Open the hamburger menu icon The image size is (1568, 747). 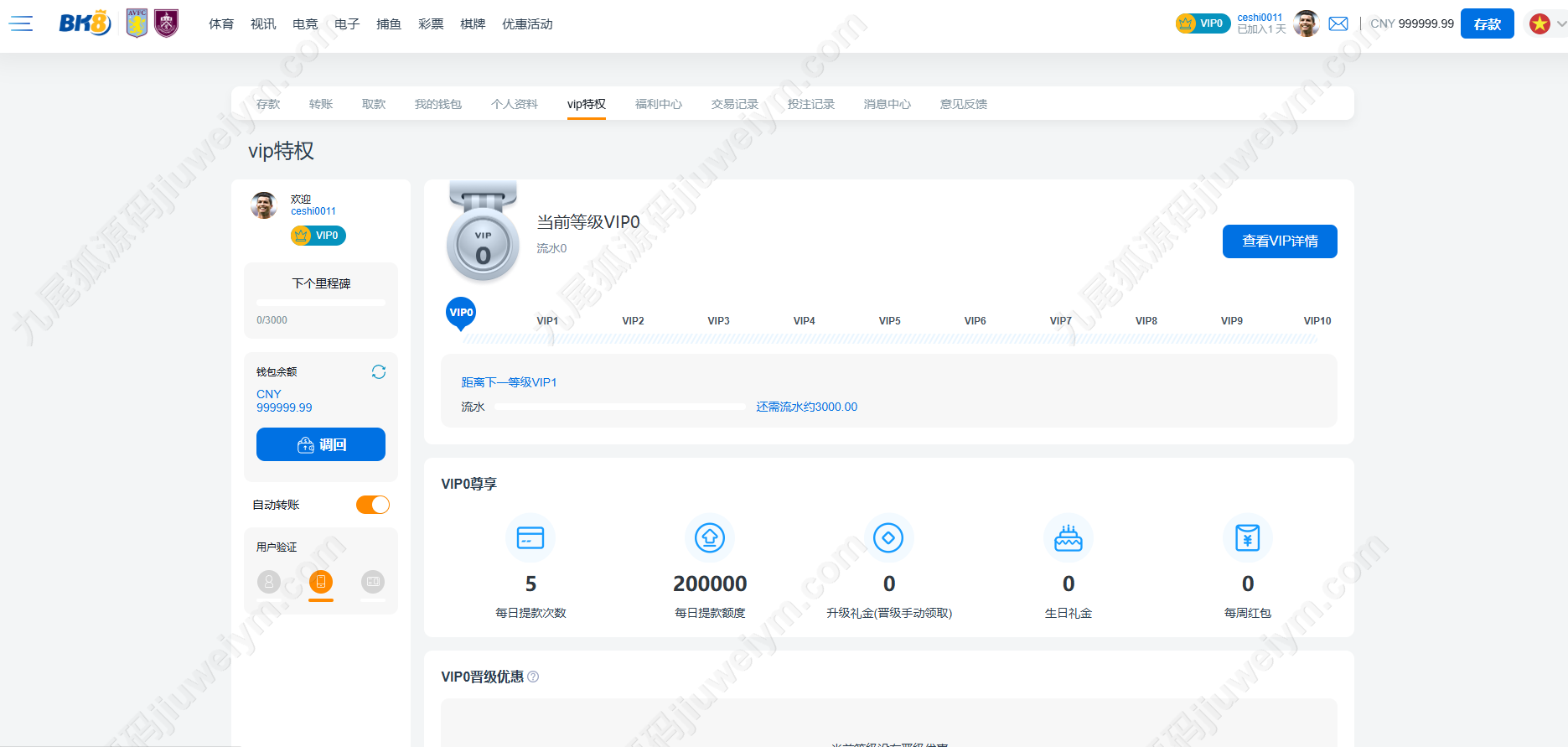pyautogui.click(x=21, y=23)
